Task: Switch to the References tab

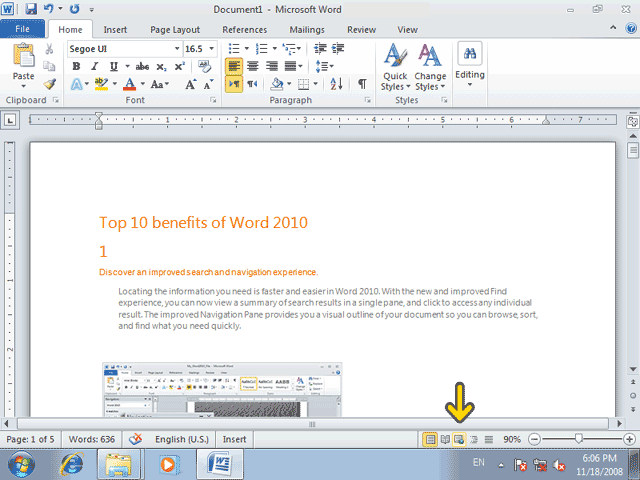Action: pyautogui.click(x=244, y=30)
